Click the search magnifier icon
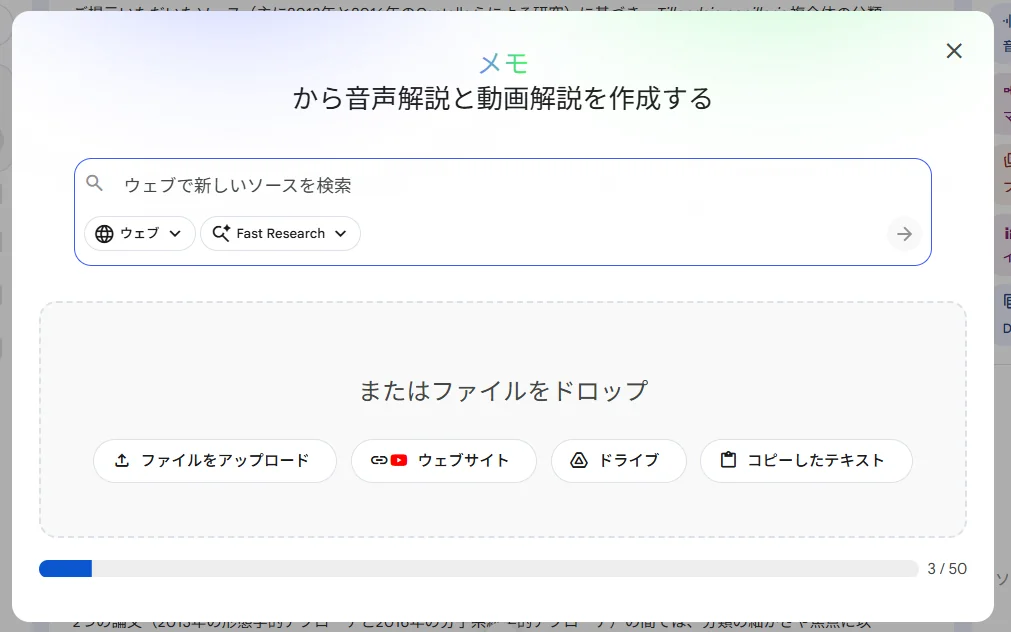Viewport: 1011px width, 632px height. tap(94, 183)
